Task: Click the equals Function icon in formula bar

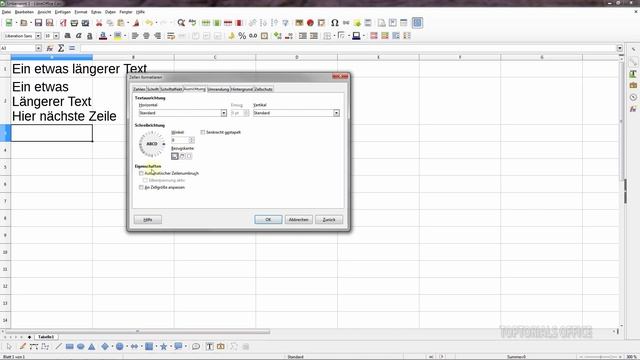Action: [72, 48]
